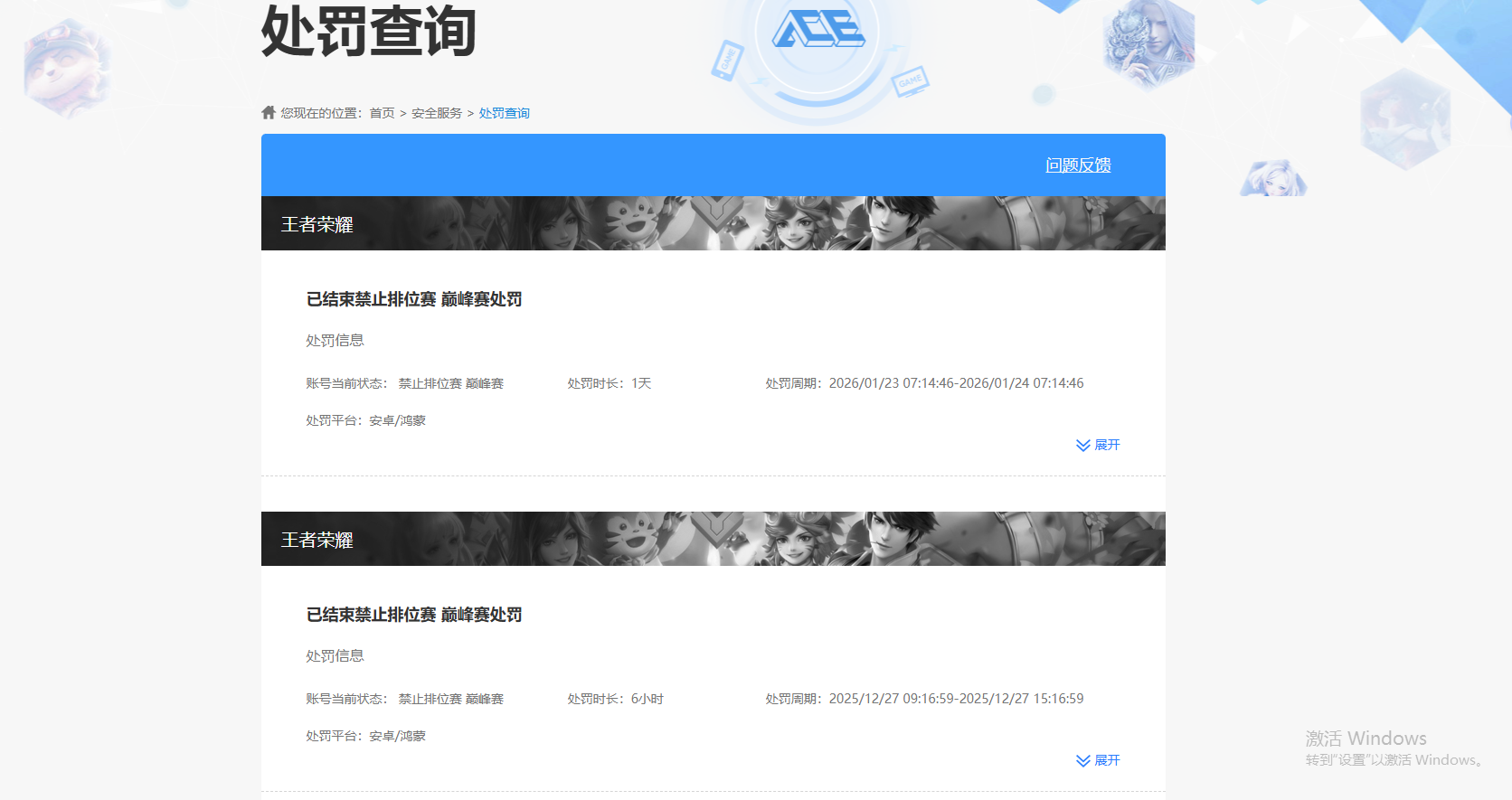
Task: Click 处罚查询 breadcrumb link
Action: pyautogui.click(x=505, y=113)
